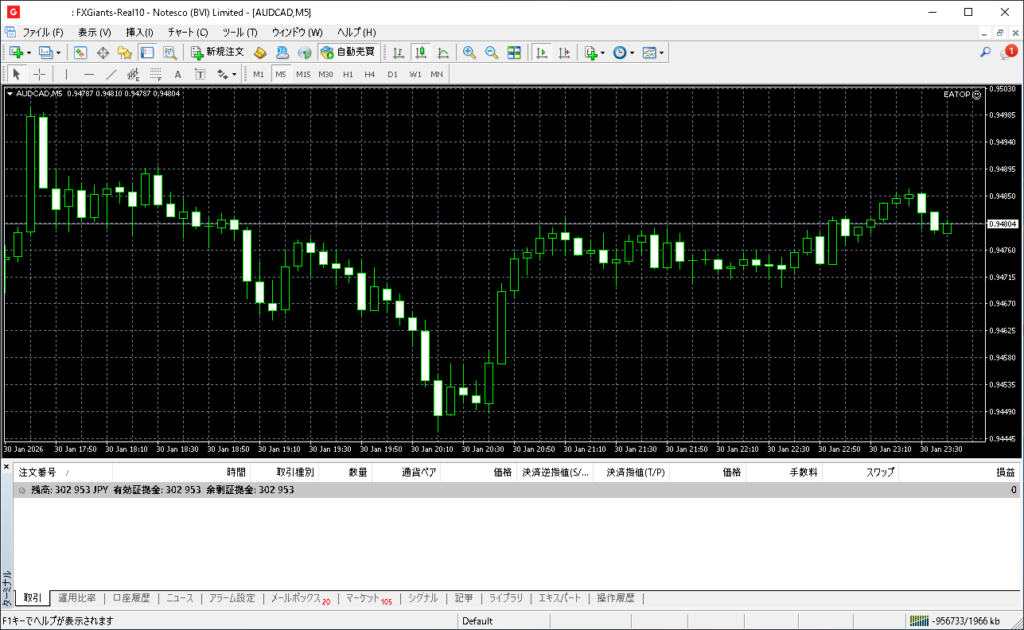
Task: Toggle chart shift icon
Action: tap(564, 52)
